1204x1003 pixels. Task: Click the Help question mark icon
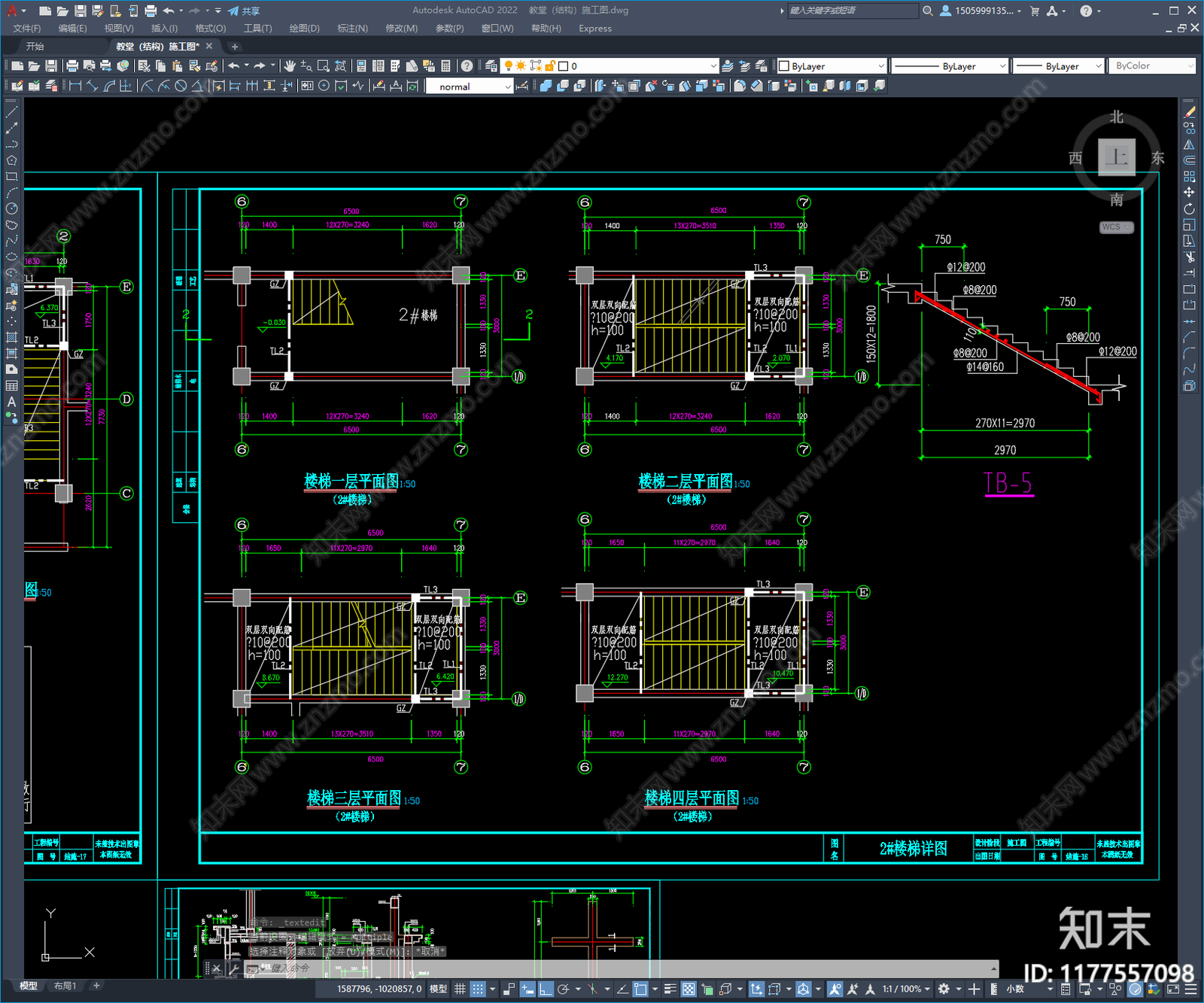point(467,66)
